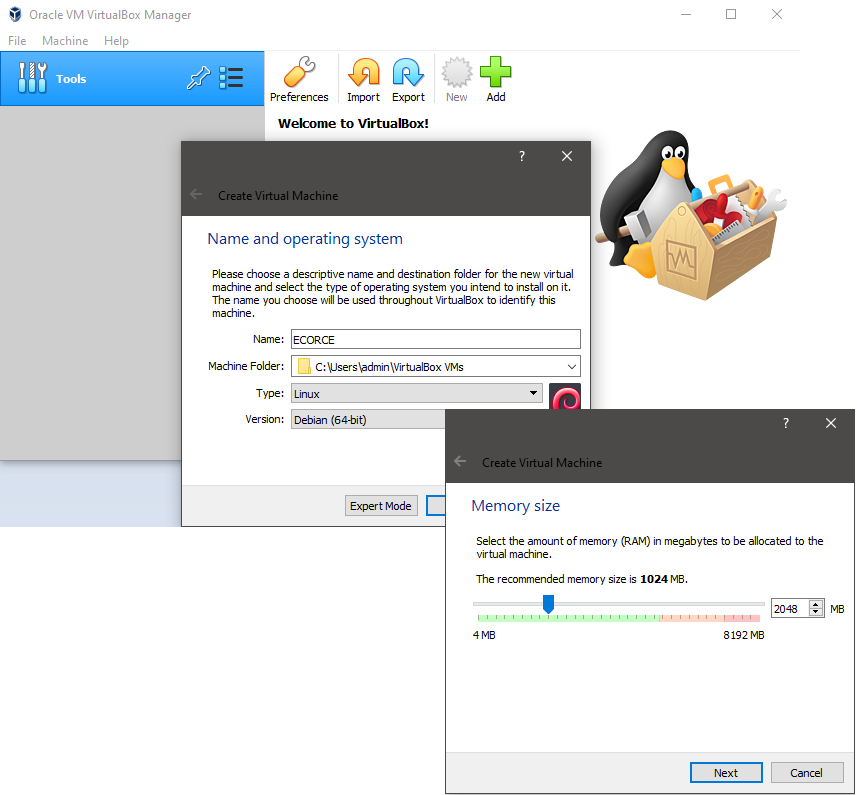Click the Tools wrench icon in sidebar
Viewport: 857px width, 795px height.
tap(33, 79)
